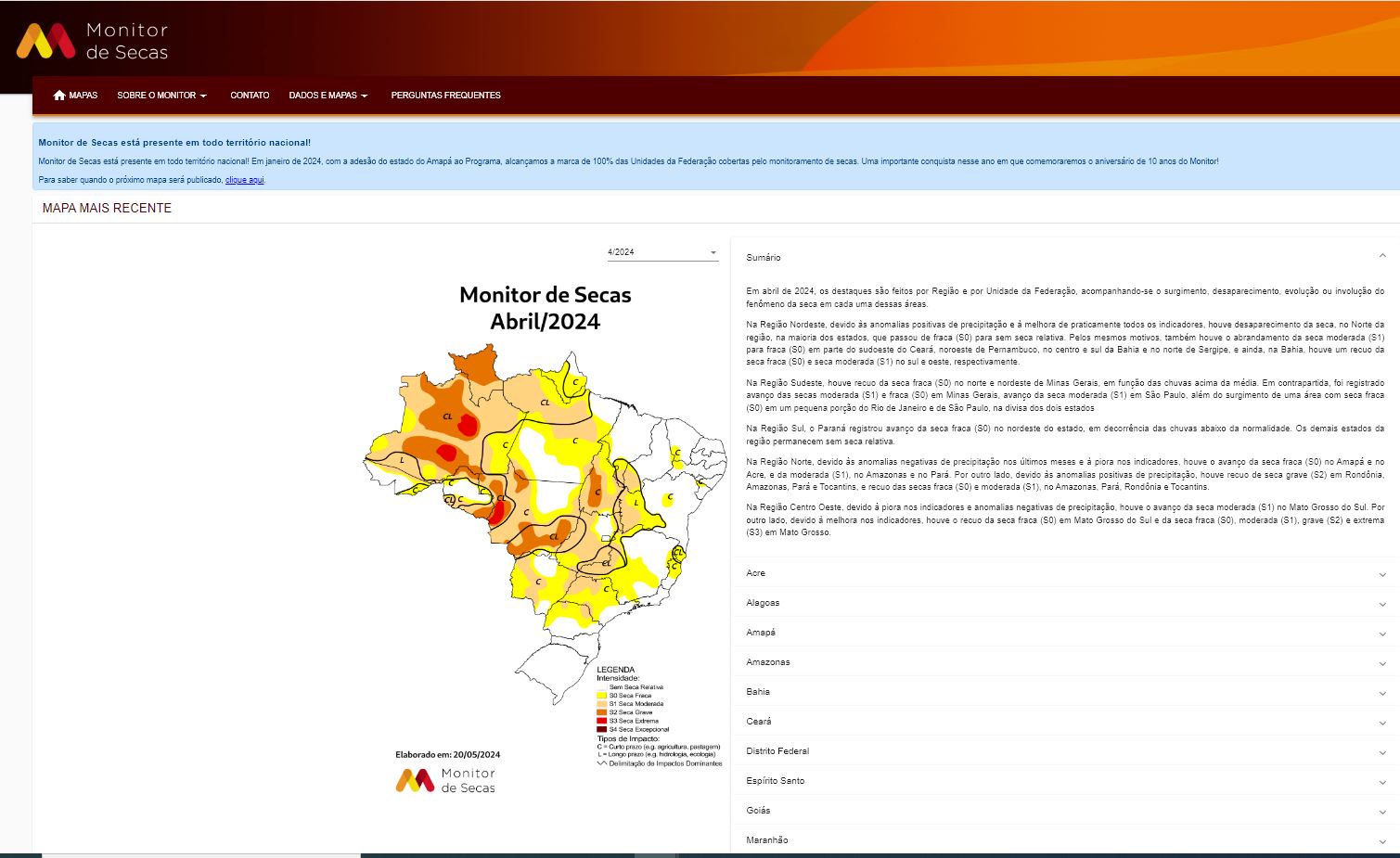This screenshot has width=1400, height=858.
Task: Click the MAPA MAIS RECENTE heading
Action: coord(107,208)
